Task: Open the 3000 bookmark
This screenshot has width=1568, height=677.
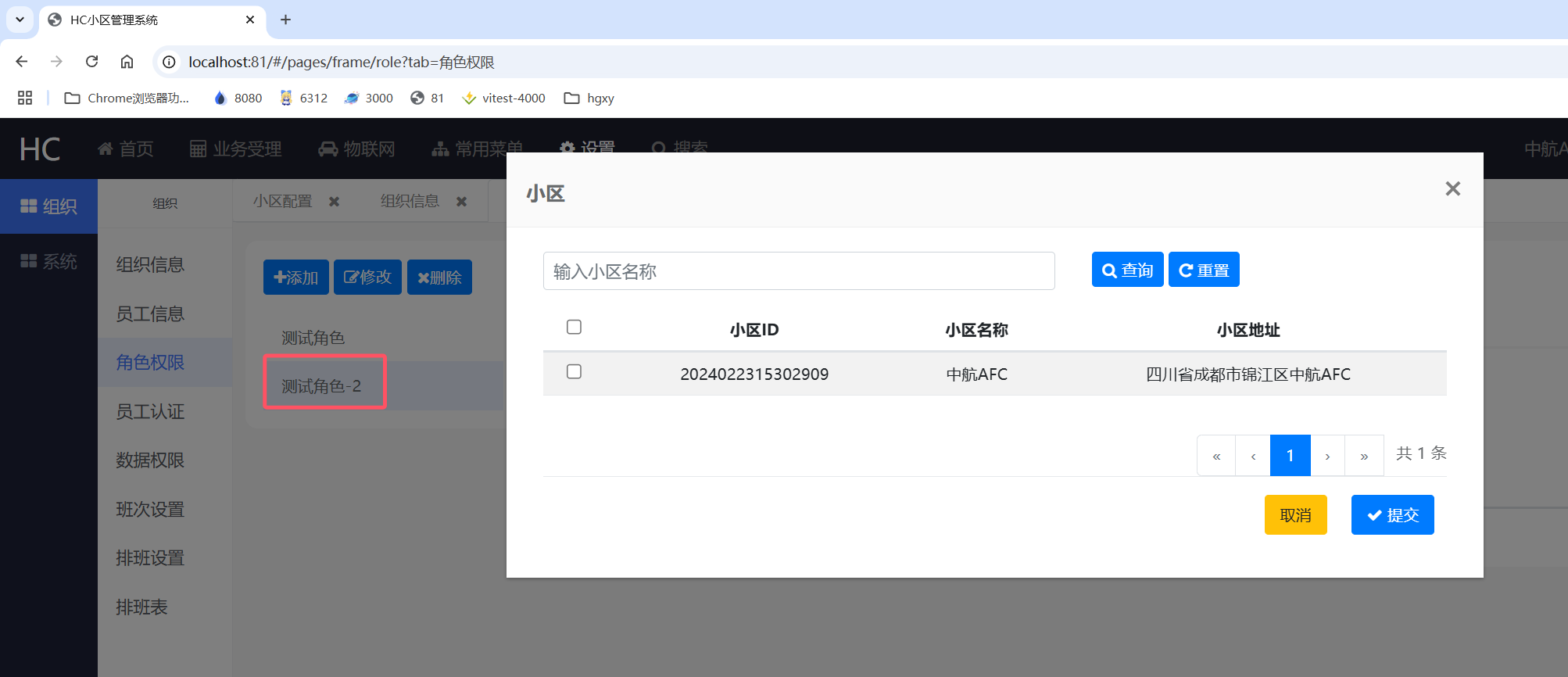Action: (369, 98)
